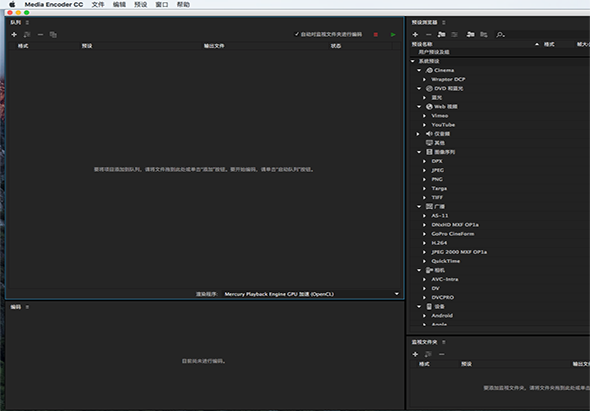Select the 蓝光 preset group

tap(436, 97)
